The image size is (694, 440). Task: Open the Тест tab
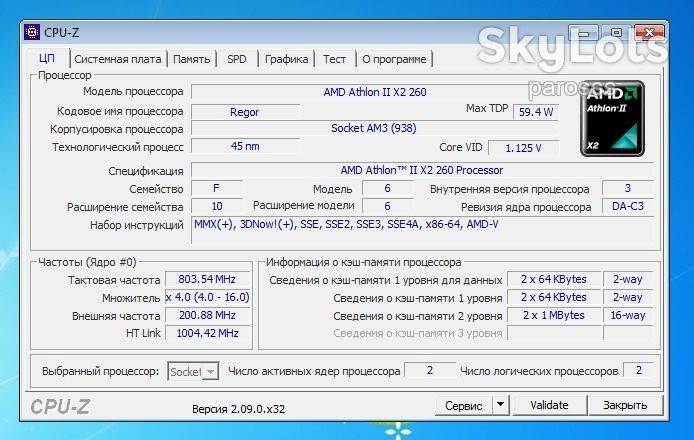coord(334,59)
